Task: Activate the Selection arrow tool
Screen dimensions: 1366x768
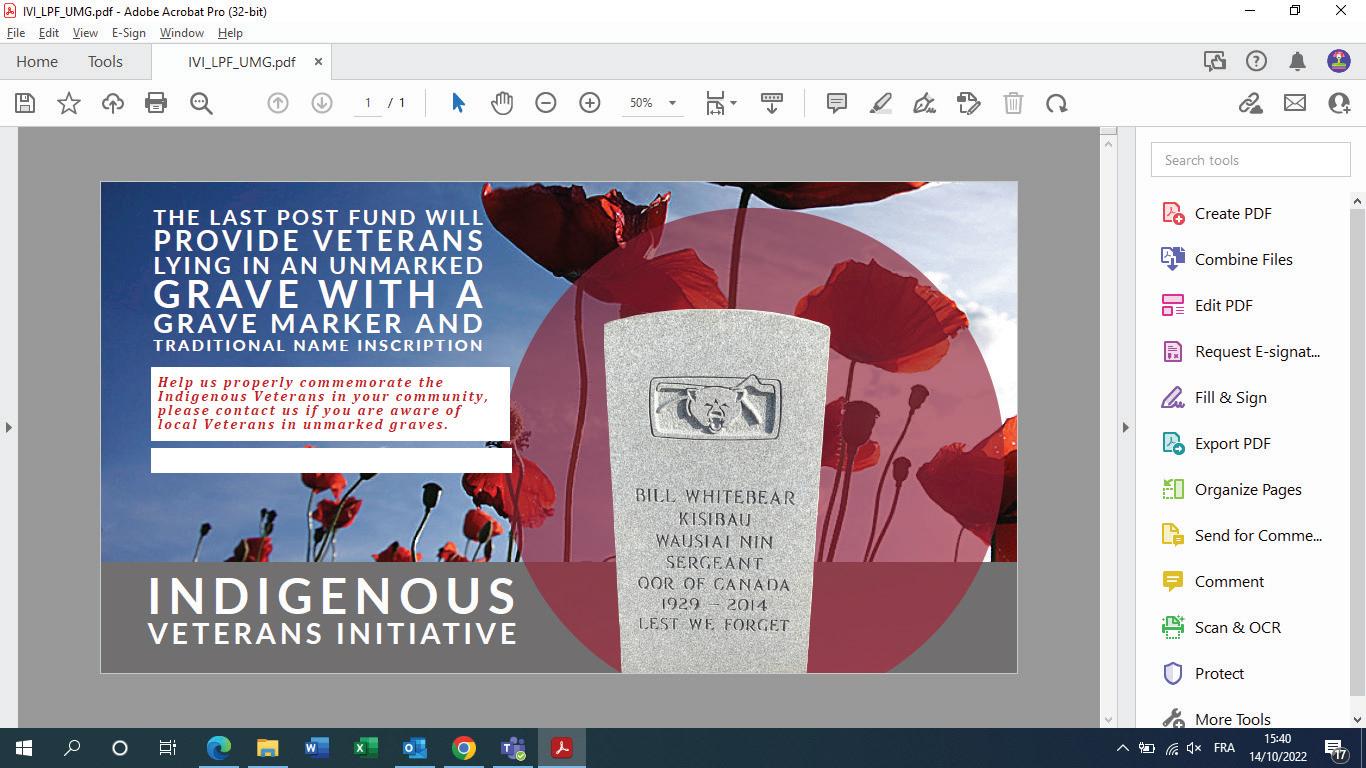Action: pos(458,103)
